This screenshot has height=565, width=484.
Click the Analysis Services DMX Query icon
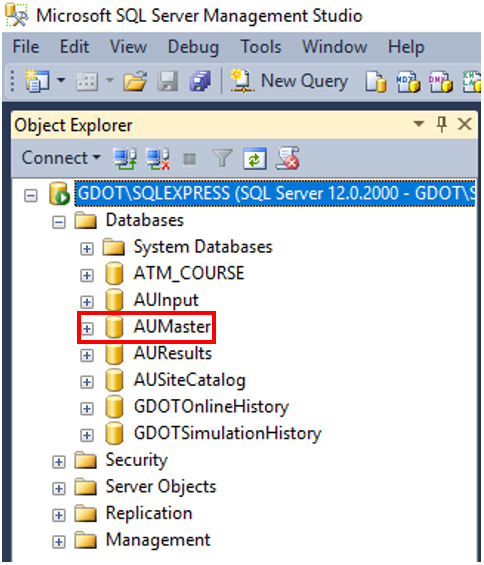click(440, 81)
